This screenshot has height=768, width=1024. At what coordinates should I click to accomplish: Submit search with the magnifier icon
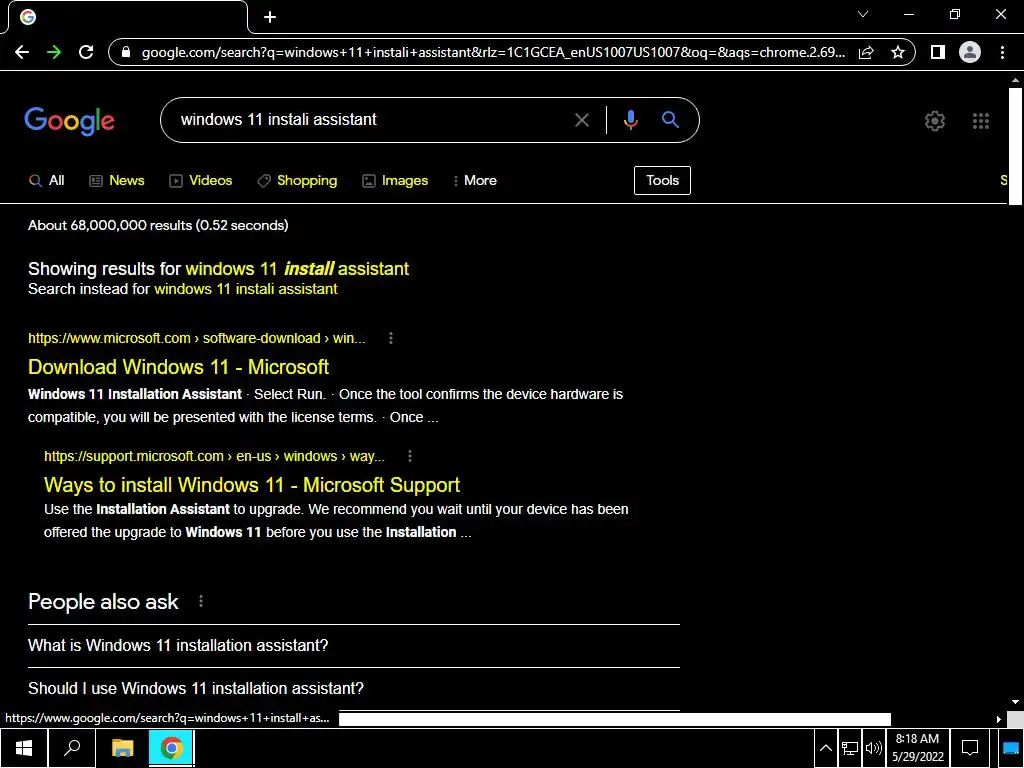pos(670,120)
